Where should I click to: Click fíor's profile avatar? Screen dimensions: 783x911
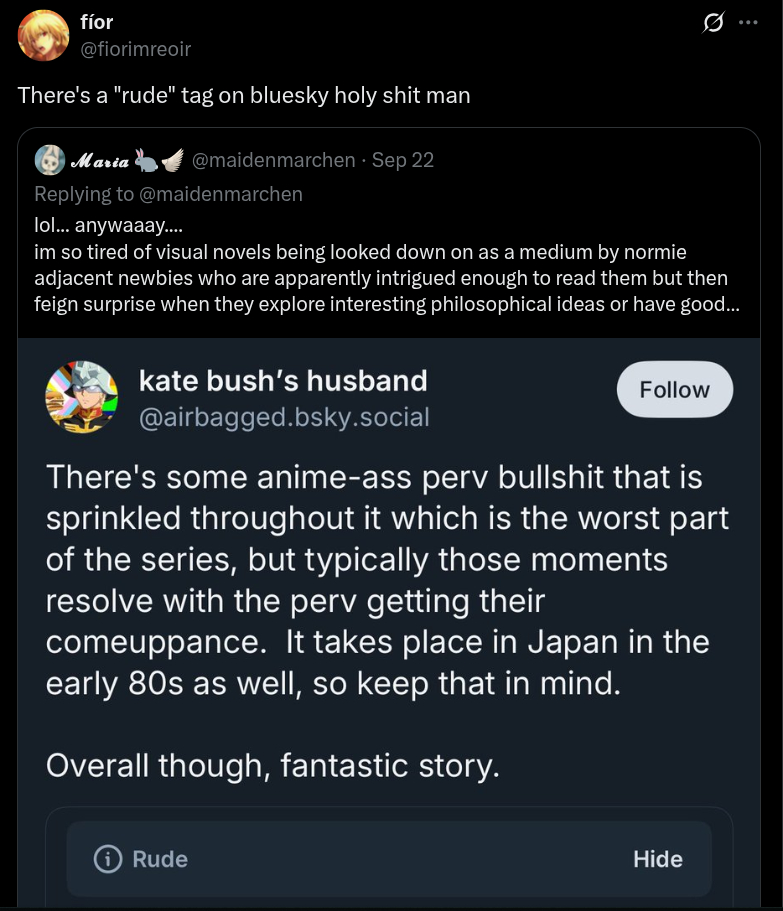43,35
